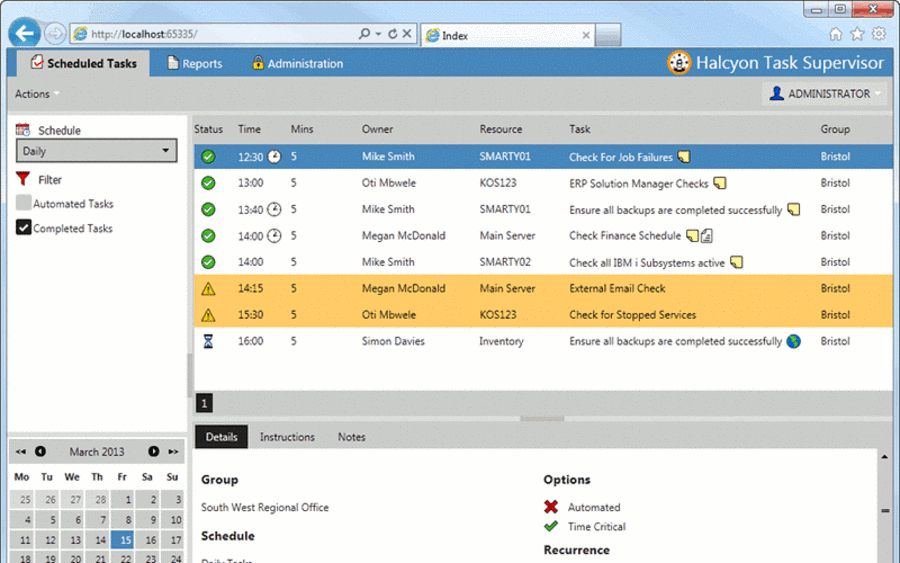Screen dimensions: 900x563
Task: Select Simon Davies owner cell
Action: tap(393, 341)
